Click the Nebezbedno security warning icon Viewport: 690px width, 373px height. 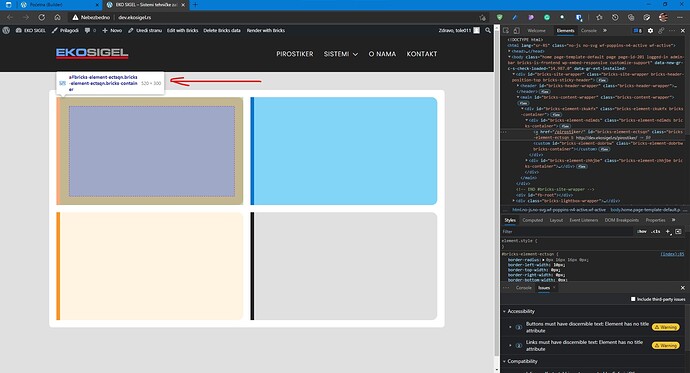pyautogui.click(x=75, y=17)
